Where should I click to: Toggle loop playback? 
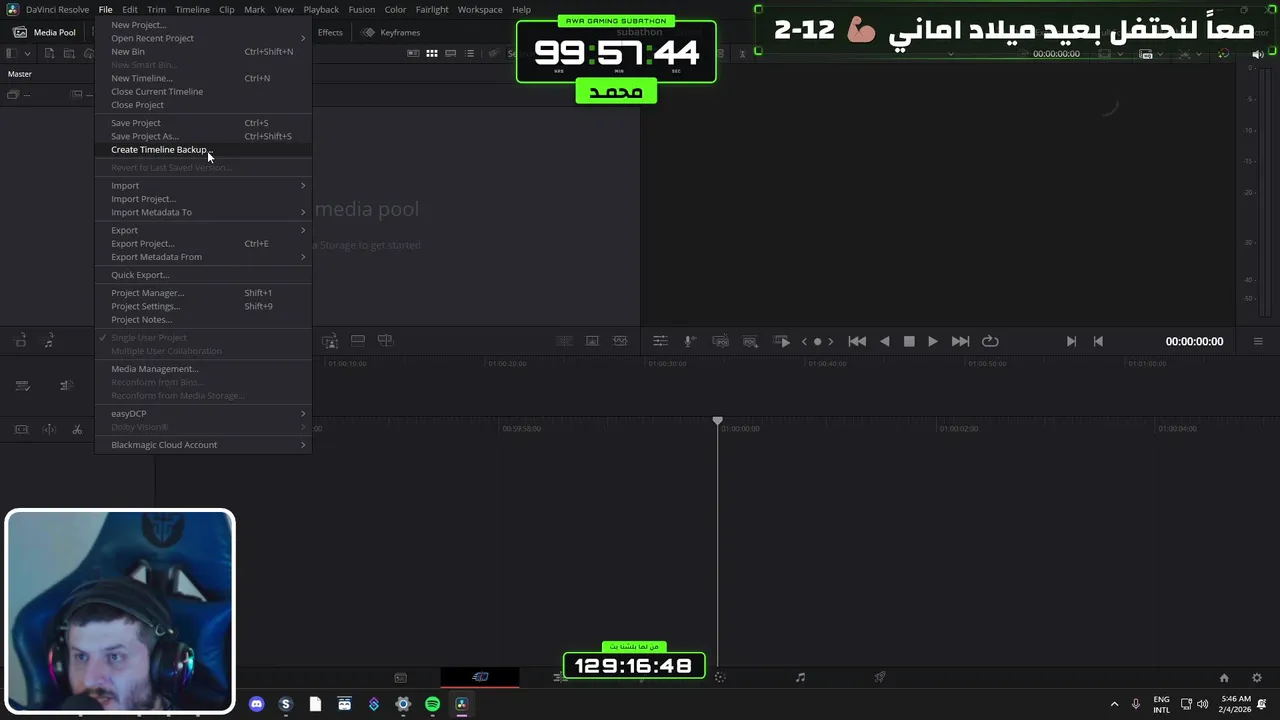point(990,341)
